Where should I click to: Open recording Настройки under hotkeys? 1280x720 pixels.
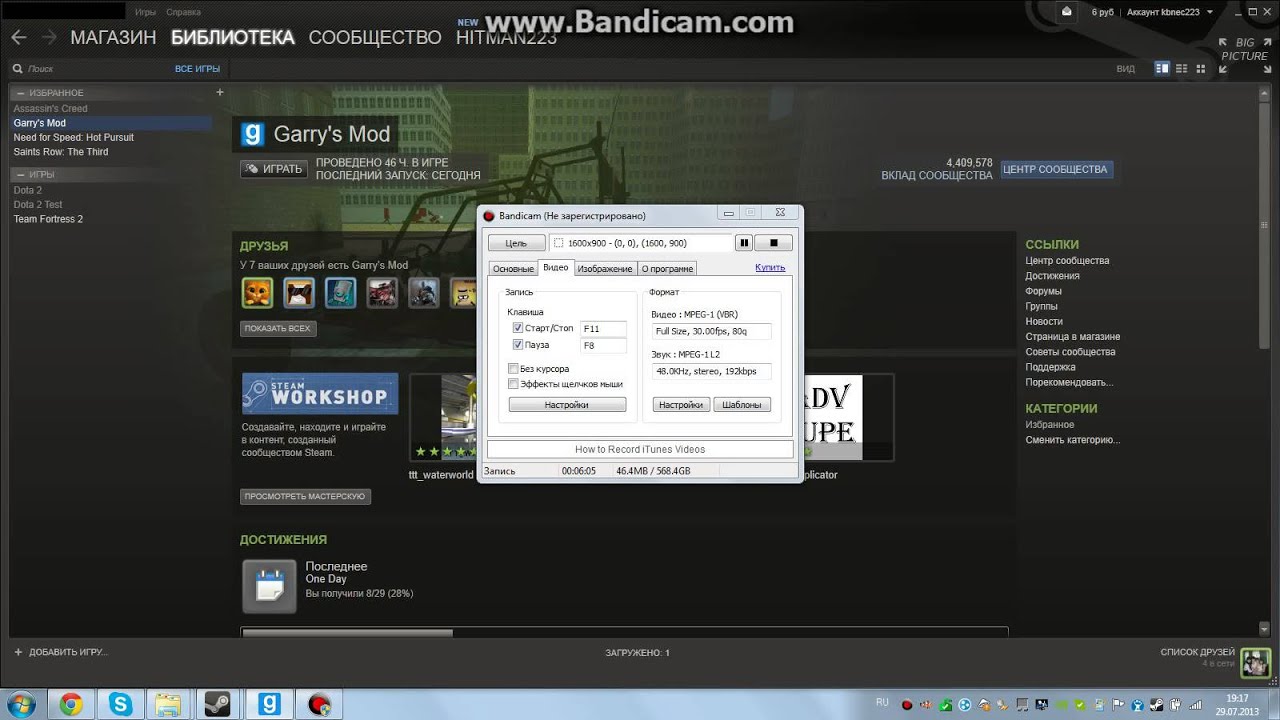pos(567,405)
